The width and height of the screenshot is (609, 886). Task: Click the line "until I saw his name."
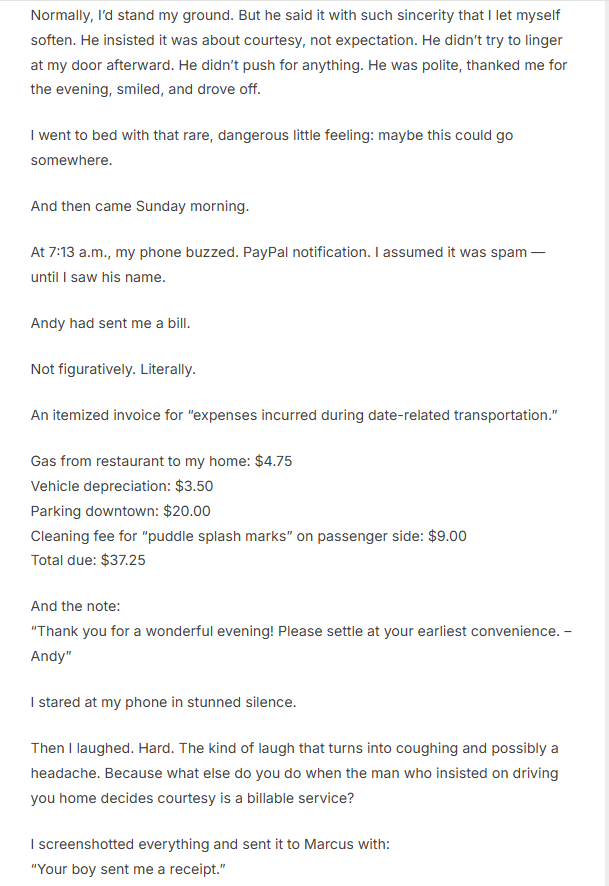pos(99,277)
